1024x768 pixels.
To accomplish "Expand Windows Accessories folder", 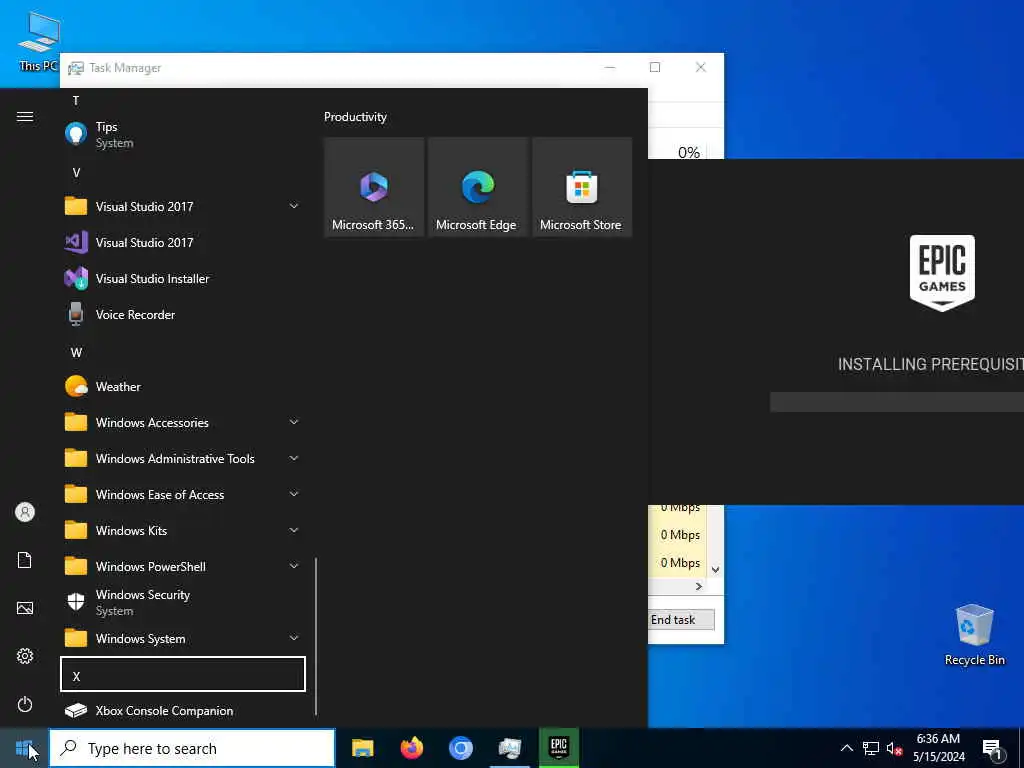I will point(182,423).
